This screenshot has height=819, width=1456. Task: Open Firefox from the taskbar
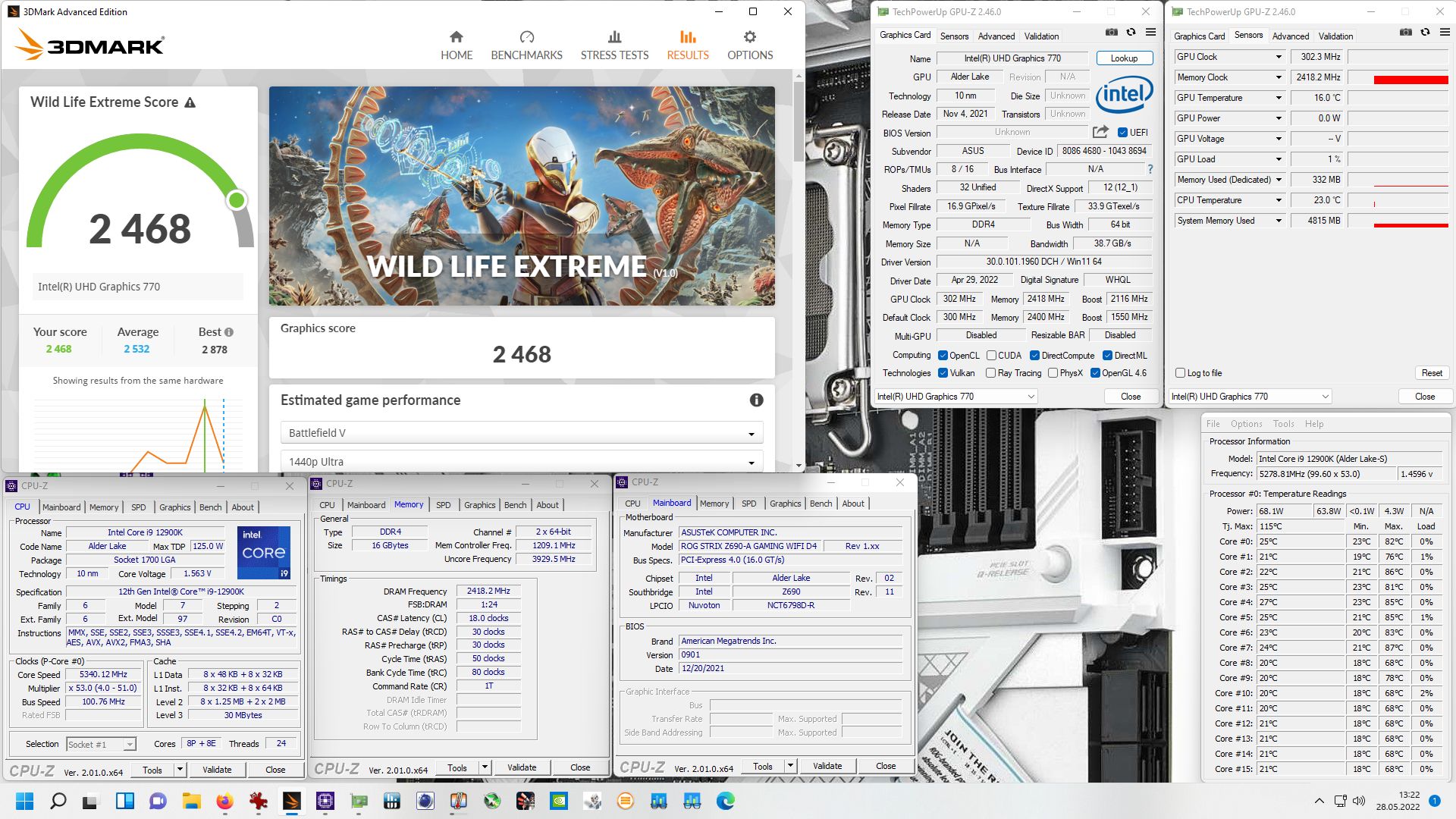point(224,801)
